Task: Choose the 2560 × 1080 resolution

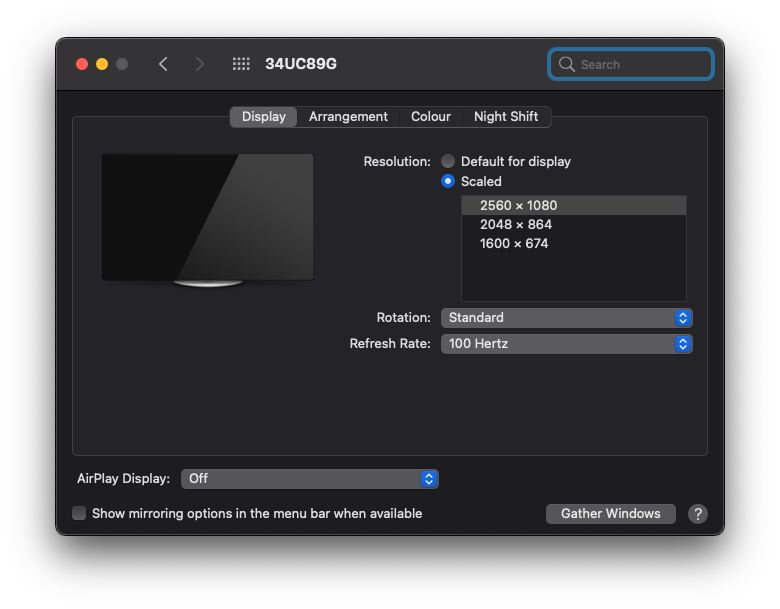Action: tap(574, 205)
